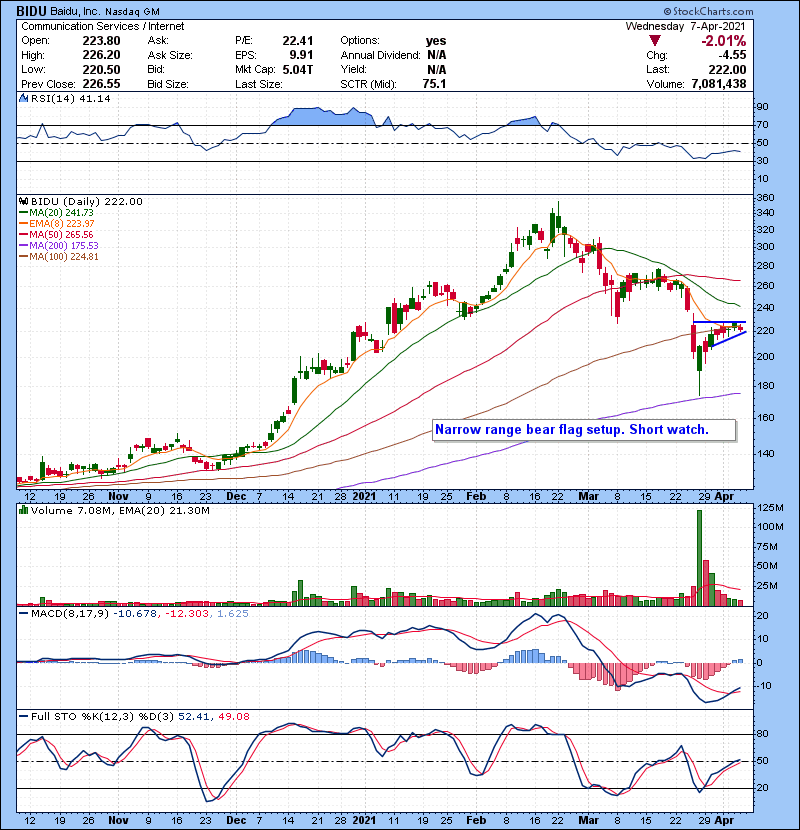Click the MA(100) 224.81 legend entry
Screen dimensions: 800x830
pyautogui.click(x=59, y=257)
